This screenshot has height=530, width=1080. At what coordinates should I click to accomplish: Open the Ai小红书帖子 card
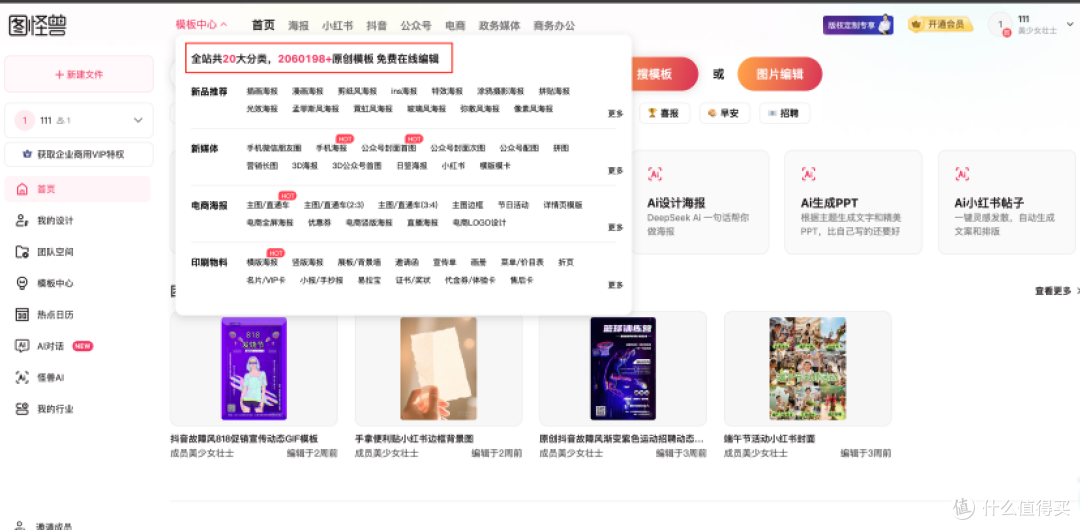point(1006,202)
